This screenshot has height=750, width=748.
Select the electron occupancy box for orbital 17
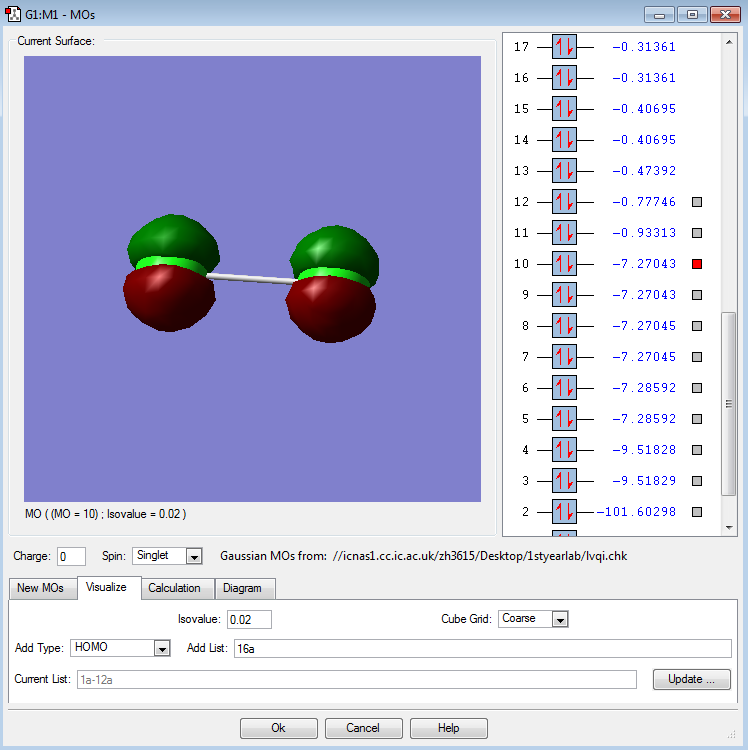564,47
